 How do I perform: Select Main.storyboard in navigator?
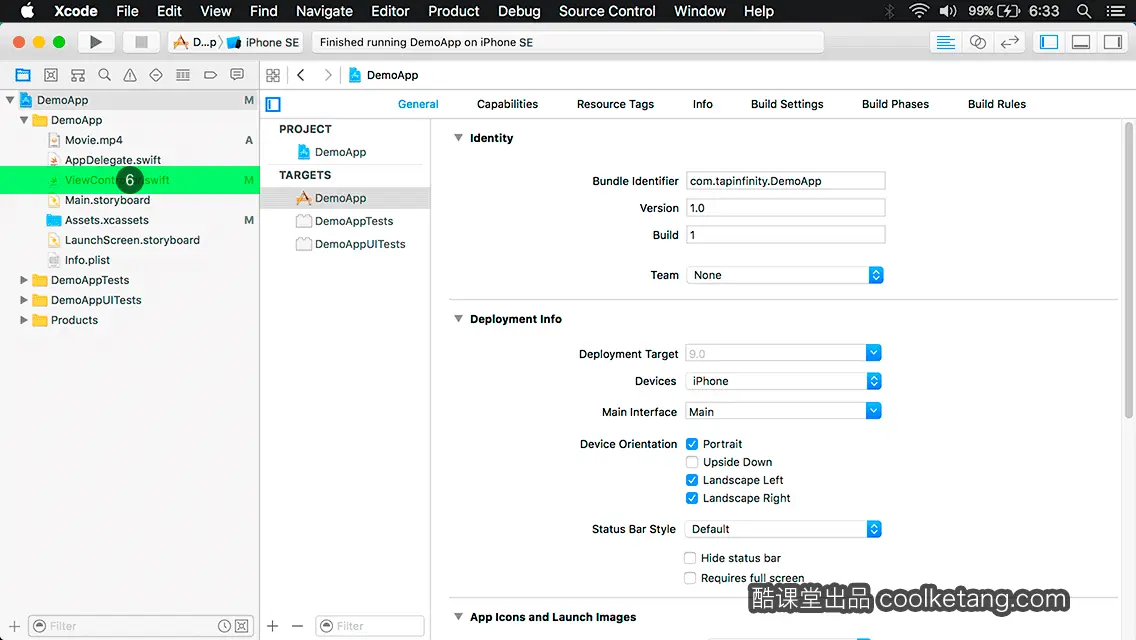(x=107, y=200)
